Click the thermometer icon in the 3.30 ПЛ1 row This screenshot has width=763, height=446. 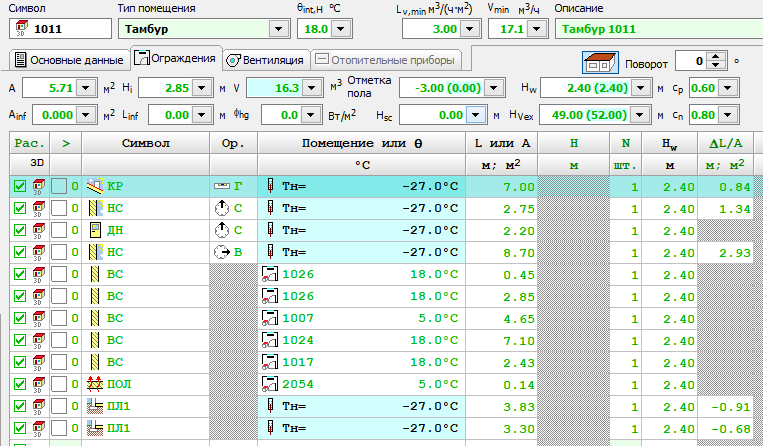271,428
